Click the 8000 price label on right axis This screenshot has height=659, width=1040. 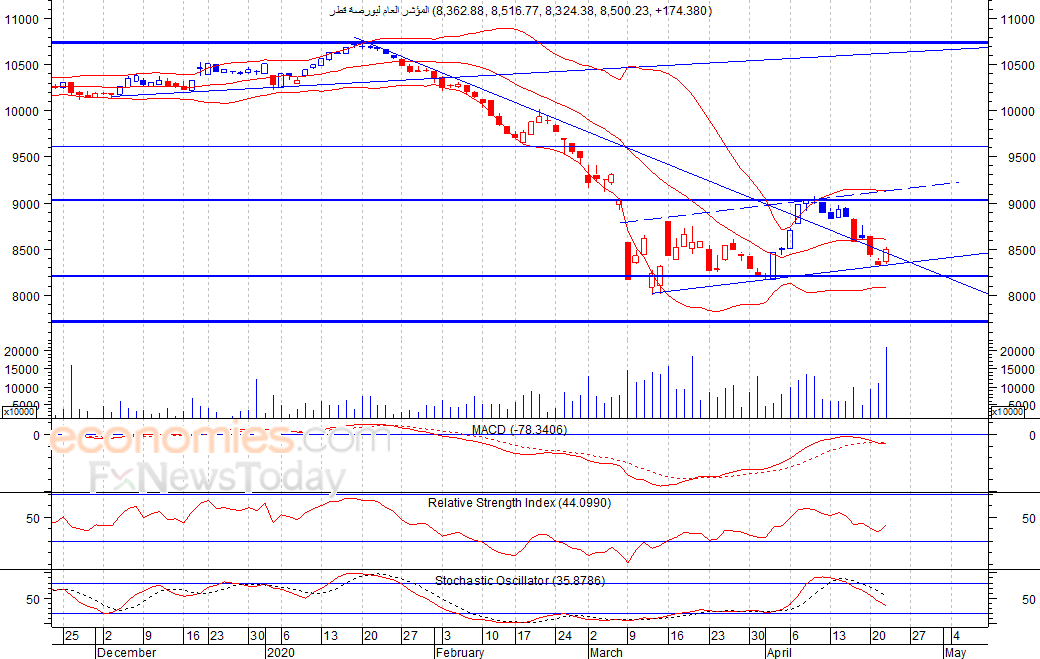pos(1018,296)
